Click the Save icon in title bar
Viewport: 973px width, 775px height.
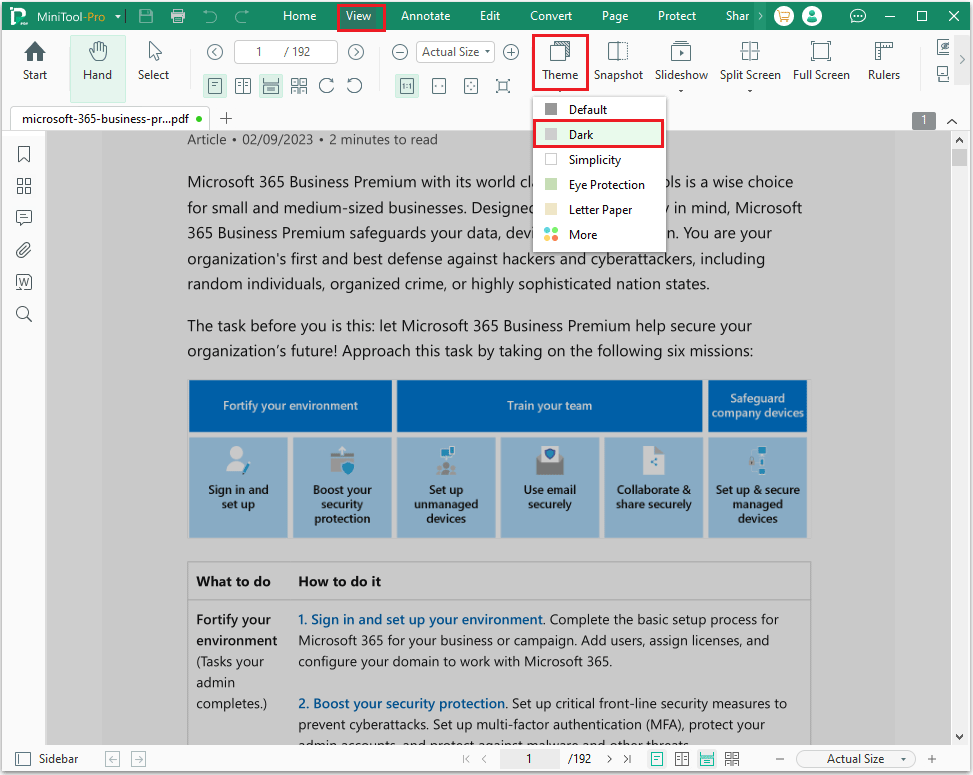tap(146, 16)
